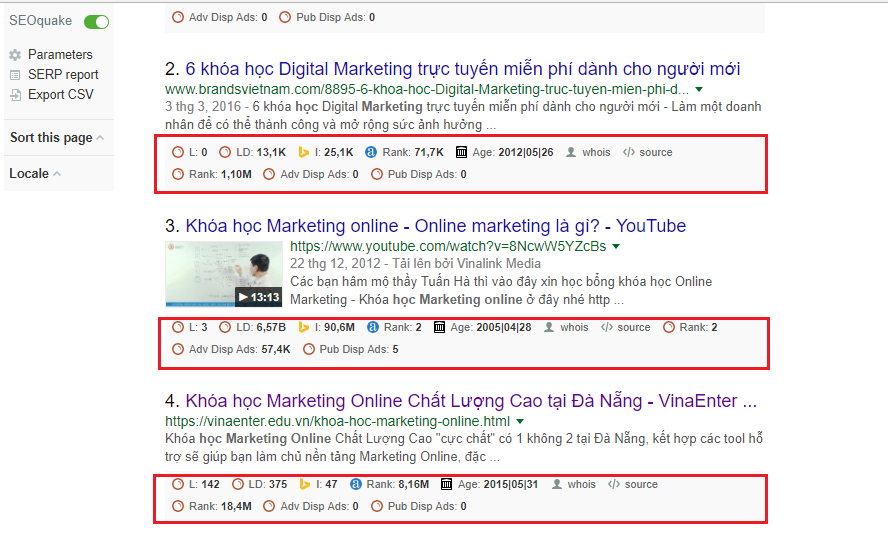Click Bing index I: 47 icon
Image resolution: width=888 pixels, height=536 pixels.
coord(305,484)
